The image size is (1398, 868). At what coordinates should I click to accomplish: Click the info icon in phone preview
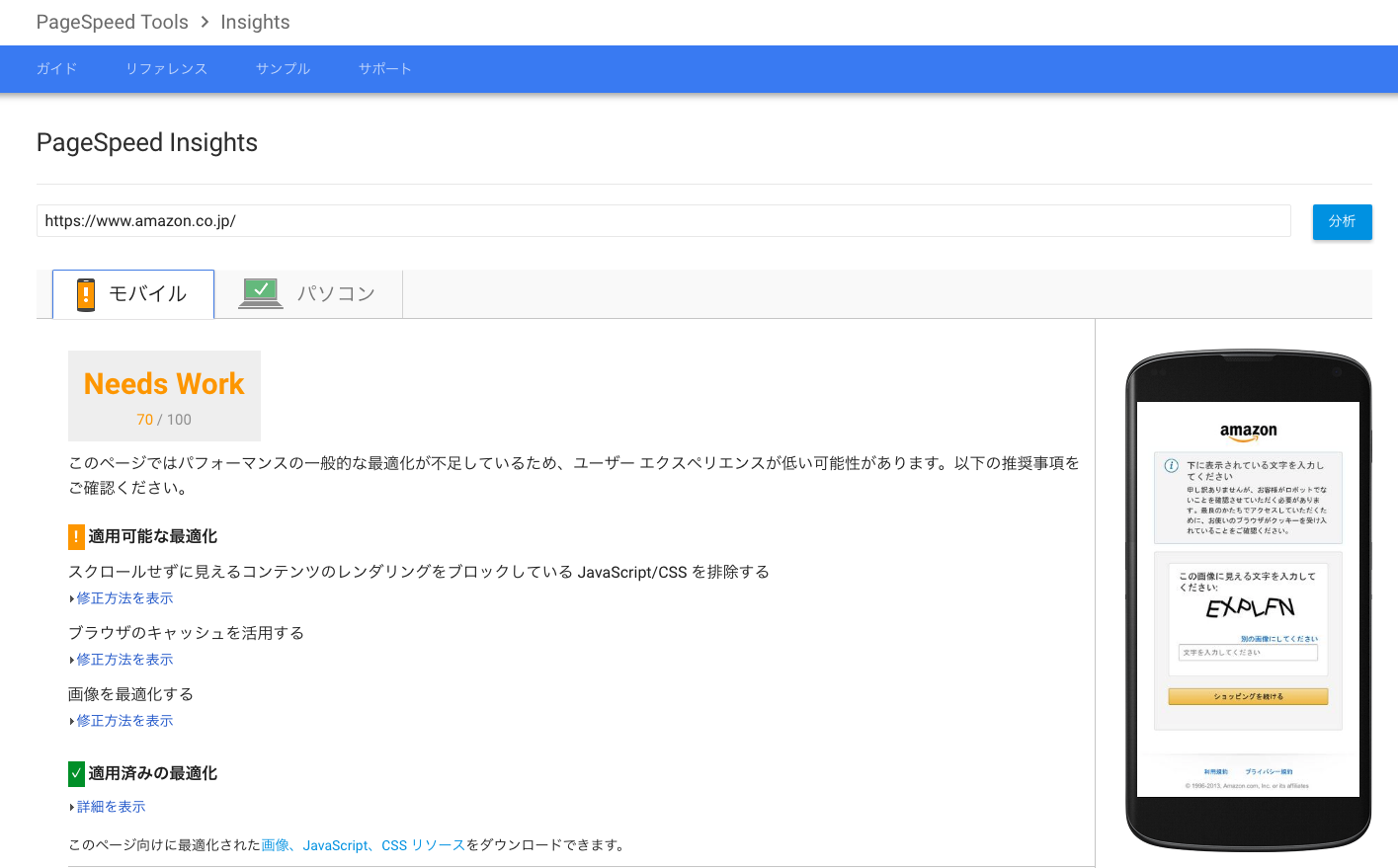click(x=1171, y=466)
